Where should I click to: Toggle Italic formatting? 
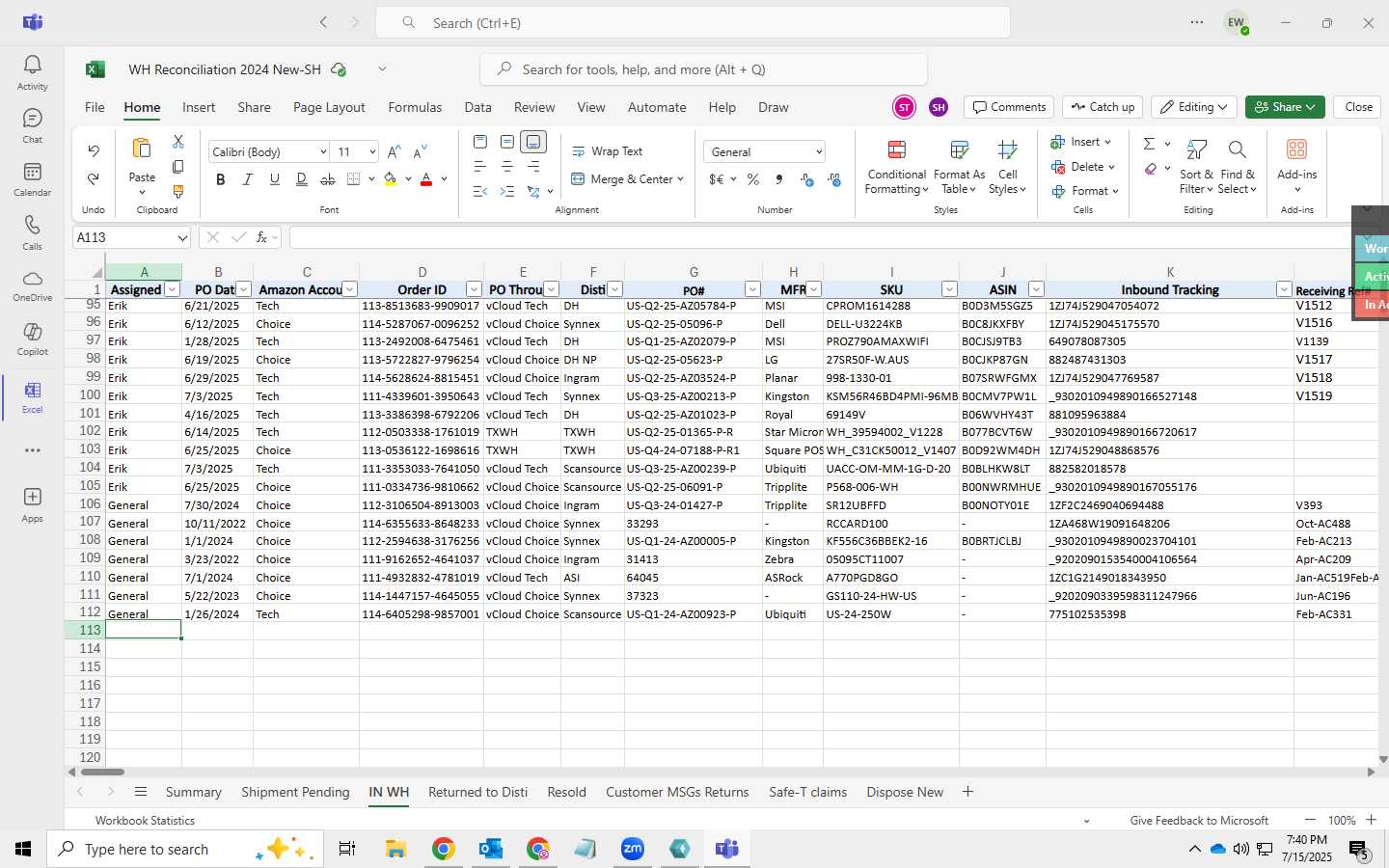click(248, 179)
